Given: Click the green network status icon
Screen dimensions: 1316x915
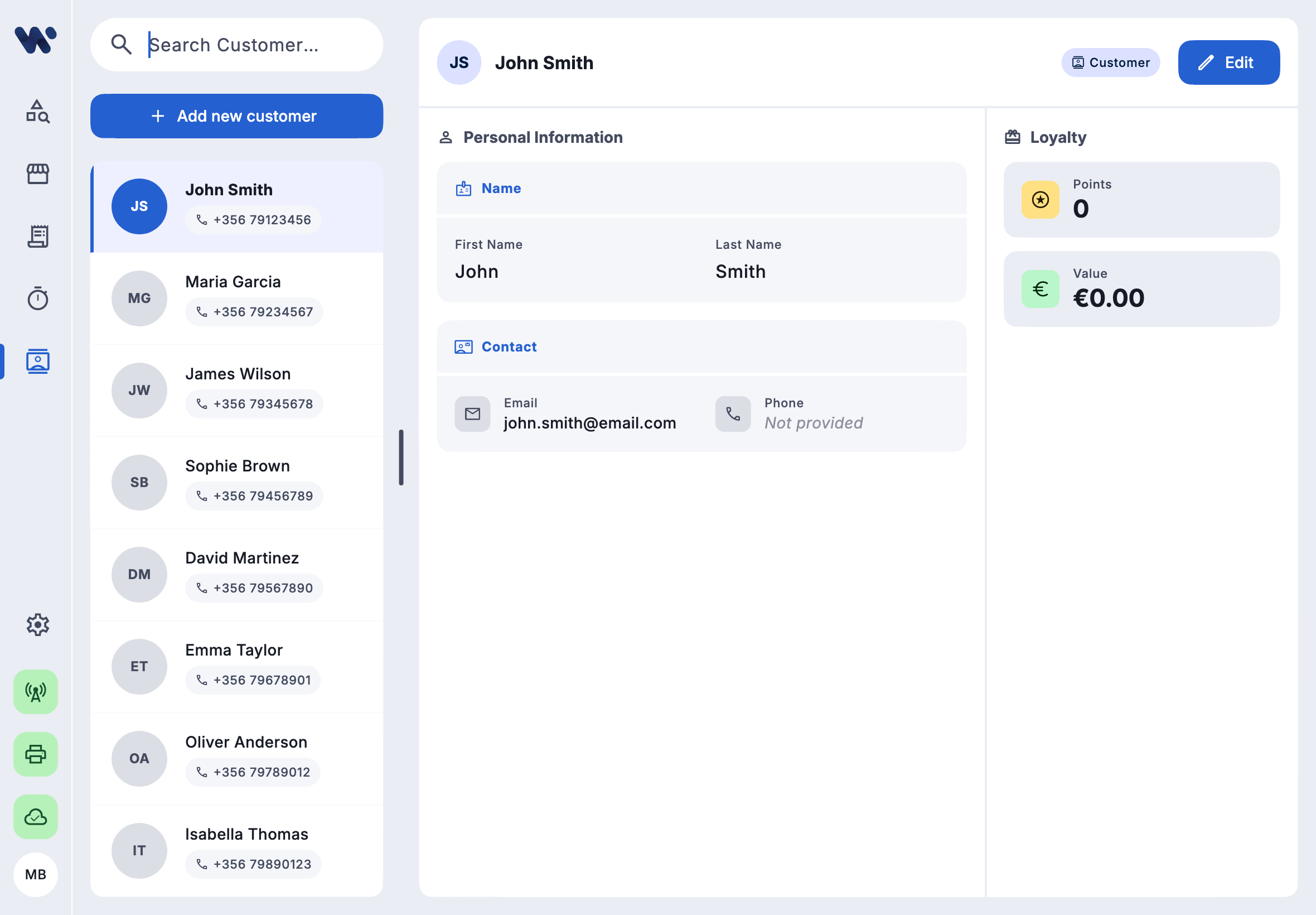Looking at the screenshot, I should click(35, 691).
